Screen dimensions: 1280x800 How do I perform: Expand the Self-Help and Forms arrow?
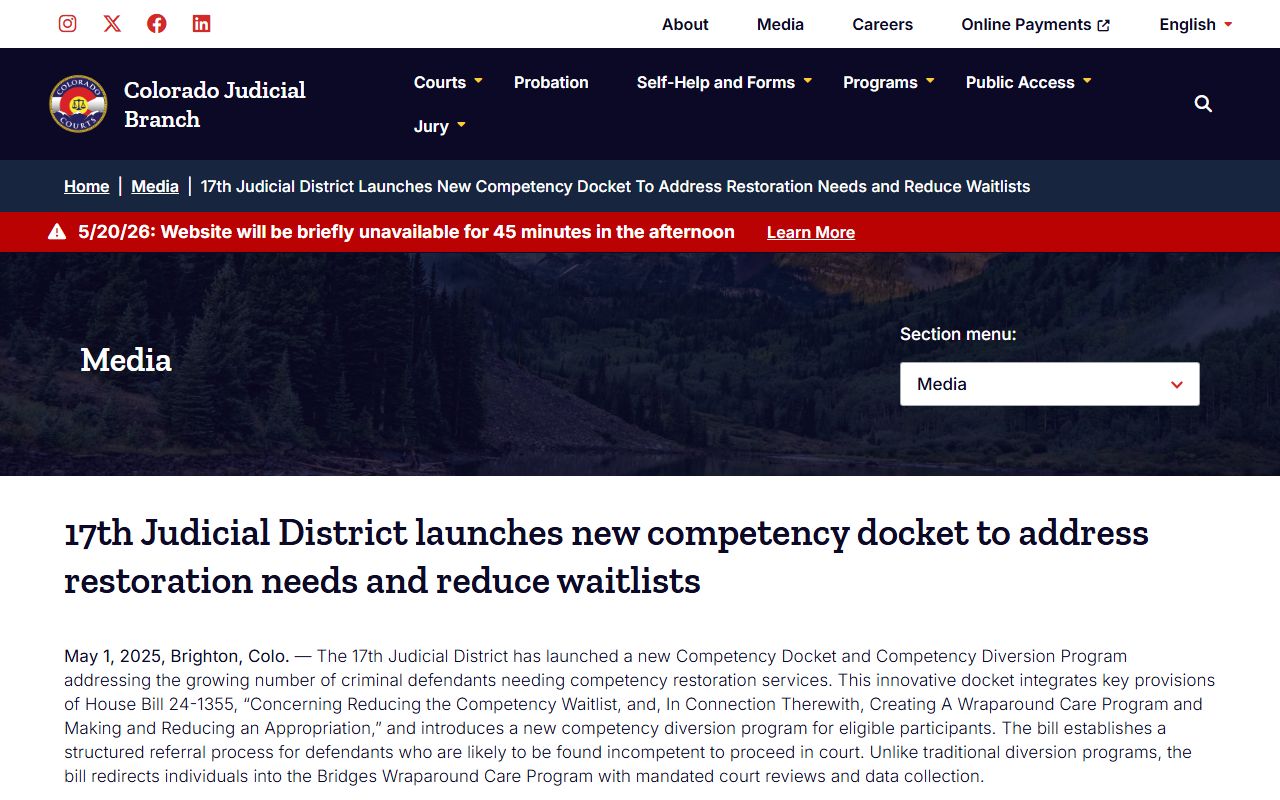807,81
